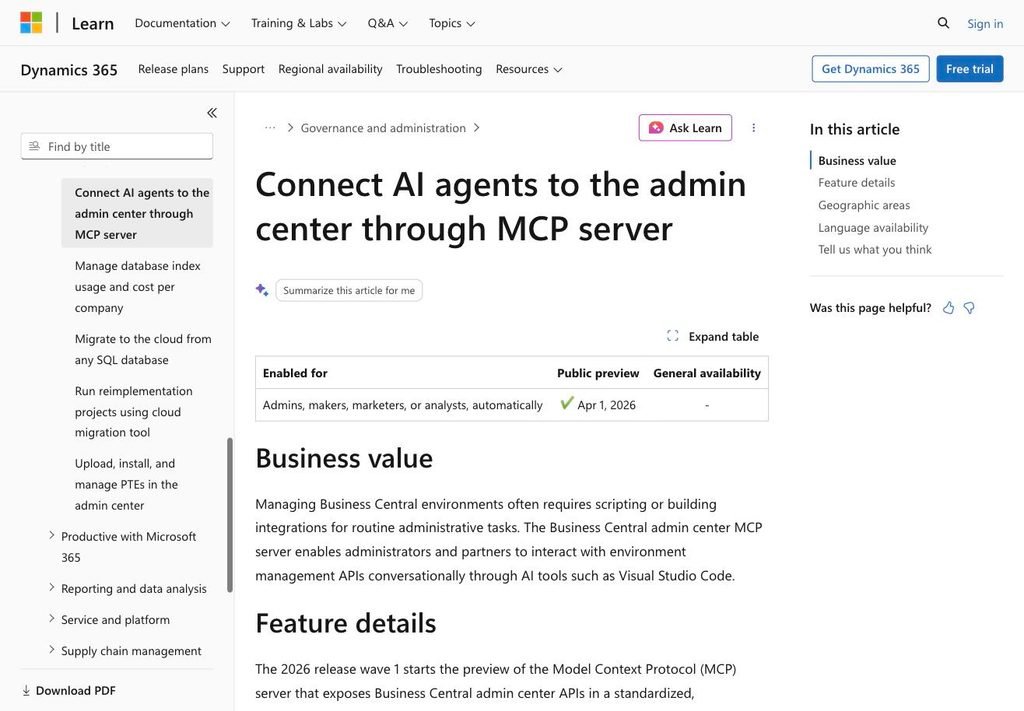The width and height of the screenshot is (1024, 711).
Task: Start a Free trial
Action: 969,69
